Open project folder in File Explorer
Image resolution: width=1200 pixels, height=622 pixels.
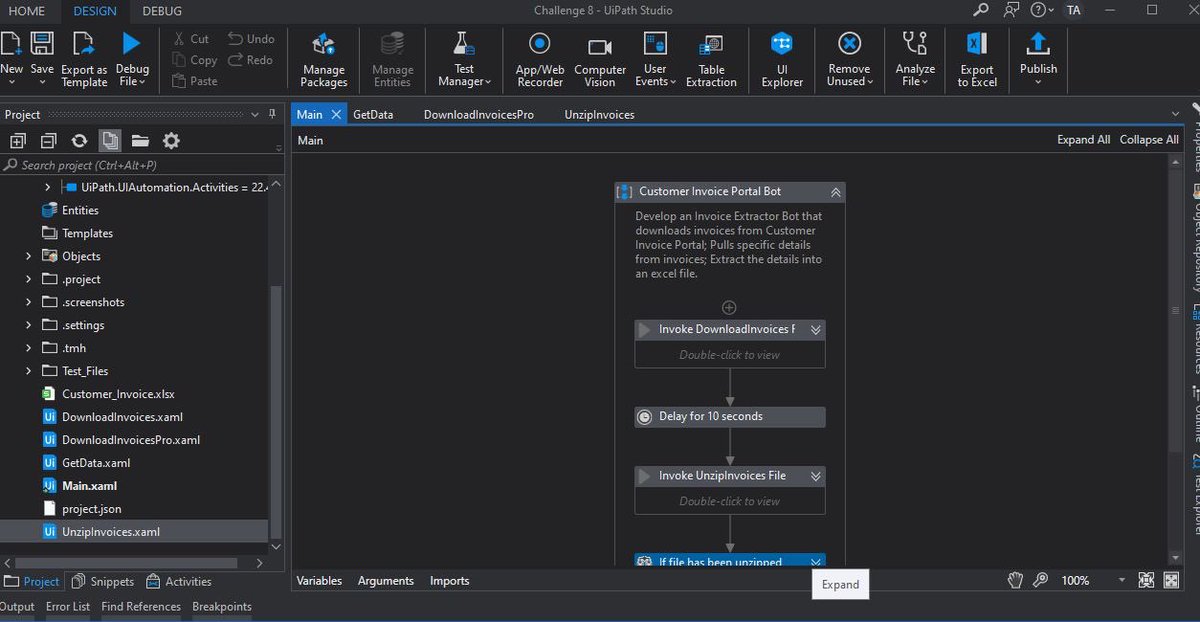pyautogui.click(x=140, y=141)
